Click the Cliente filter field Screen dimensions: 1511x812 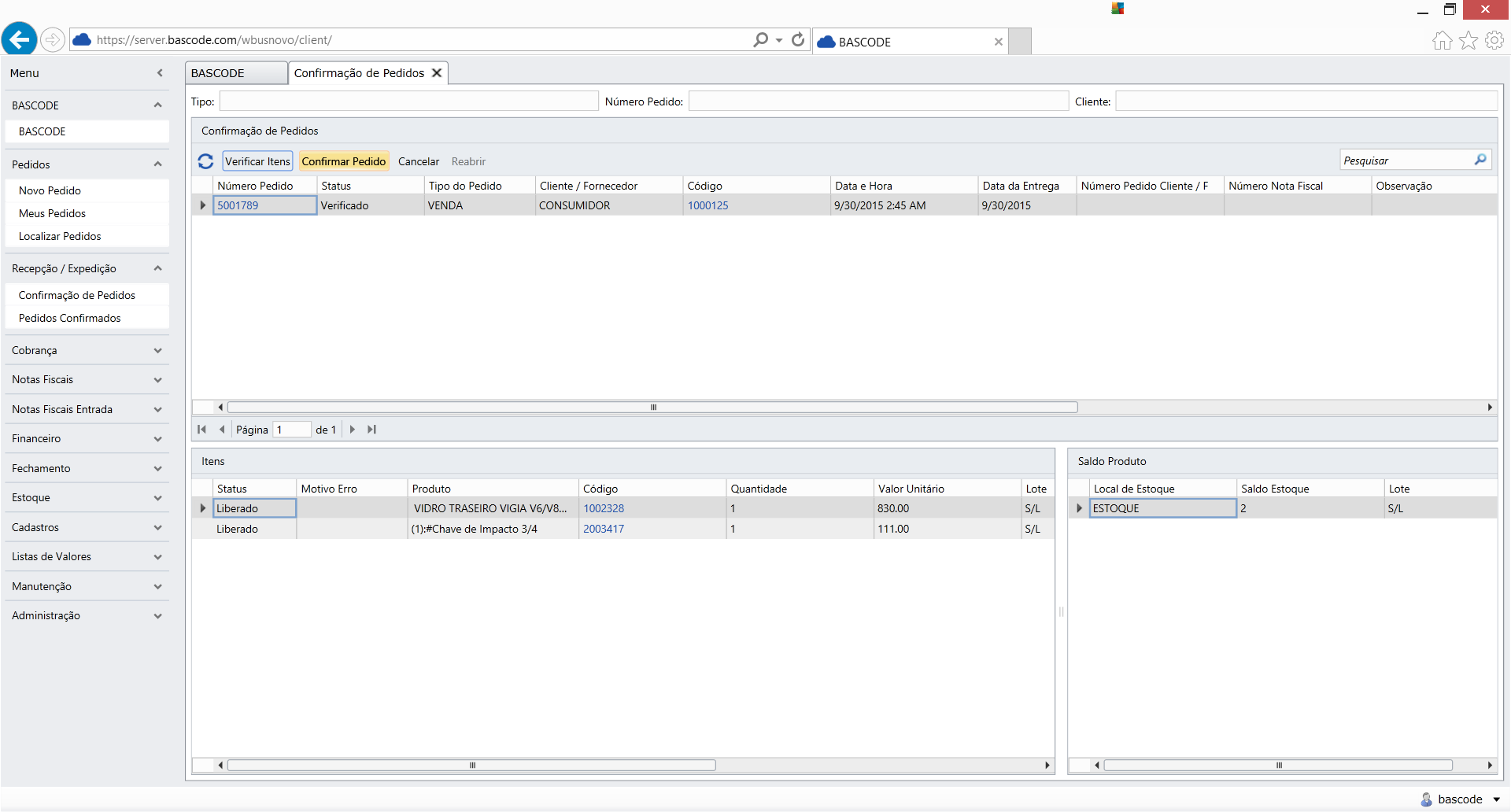[x=1306, y=101]
